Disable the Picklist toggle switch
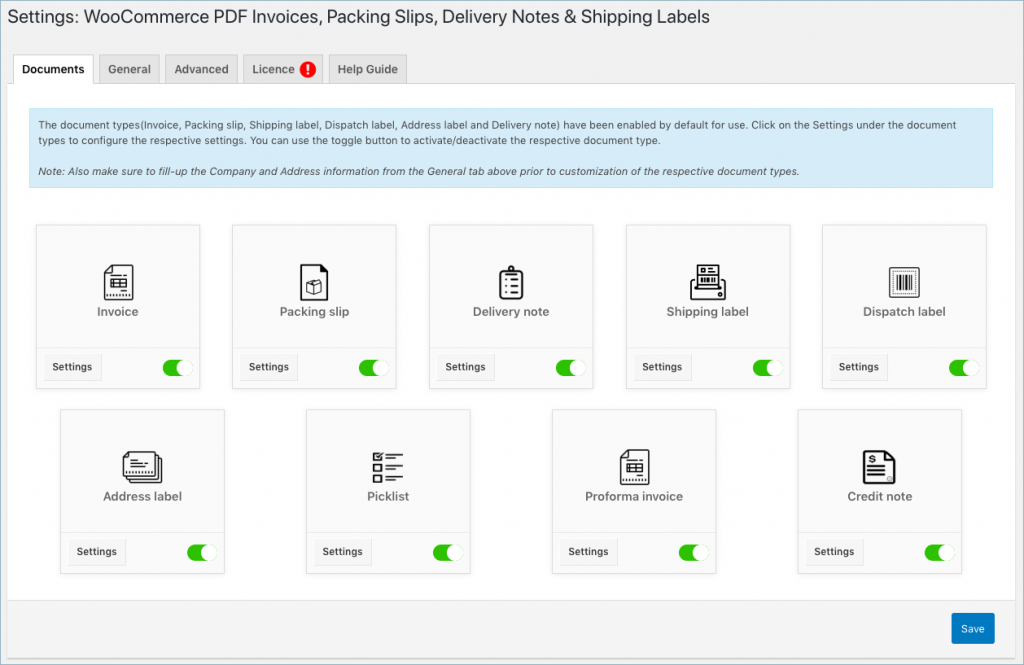Viewport: 1024px width, 665px height. [x=448, y=553]
